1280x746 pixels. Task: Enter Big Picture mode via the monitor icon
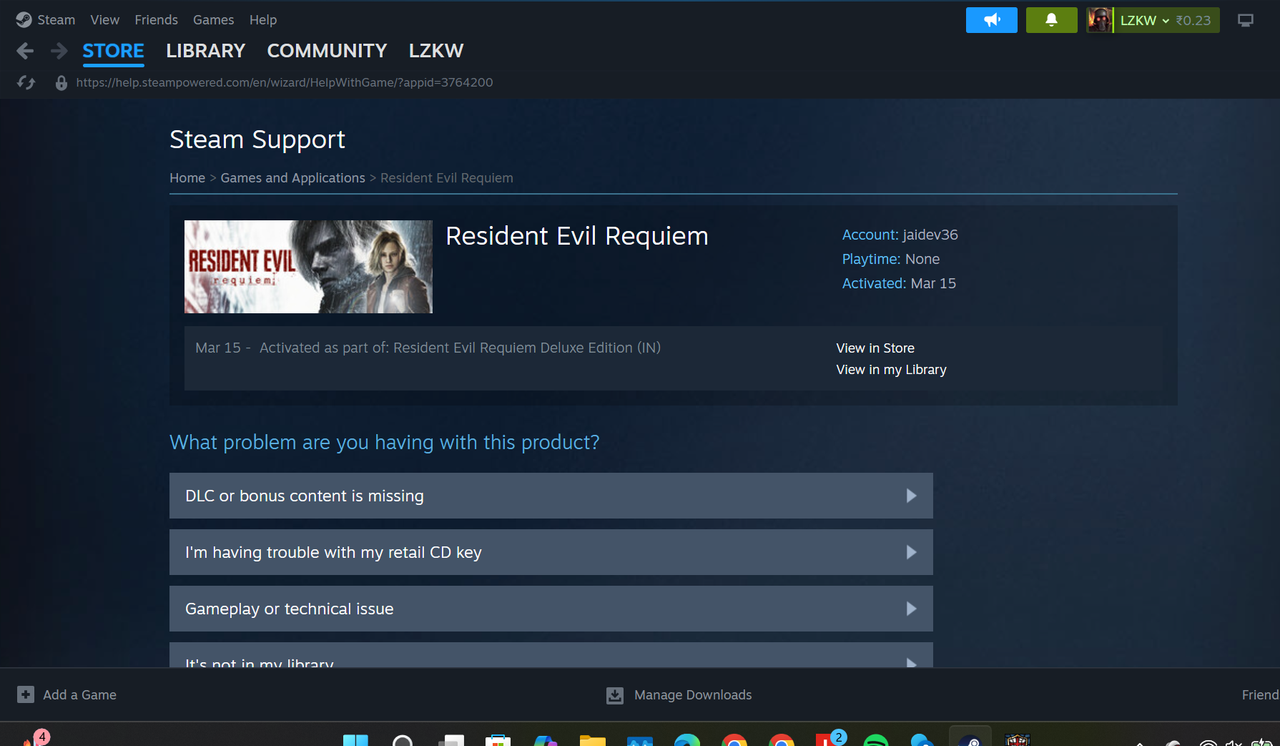pyautogui.click(x=1245, y=20)
